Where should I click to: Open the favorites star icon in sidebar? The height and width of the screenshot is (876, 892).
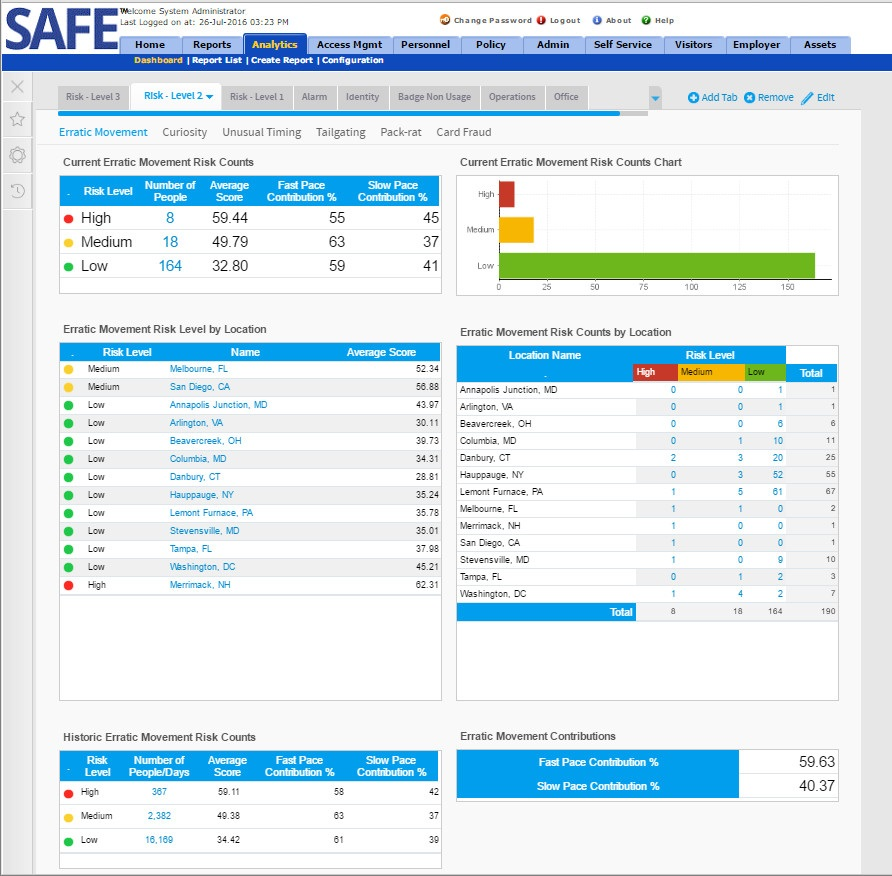16,119
